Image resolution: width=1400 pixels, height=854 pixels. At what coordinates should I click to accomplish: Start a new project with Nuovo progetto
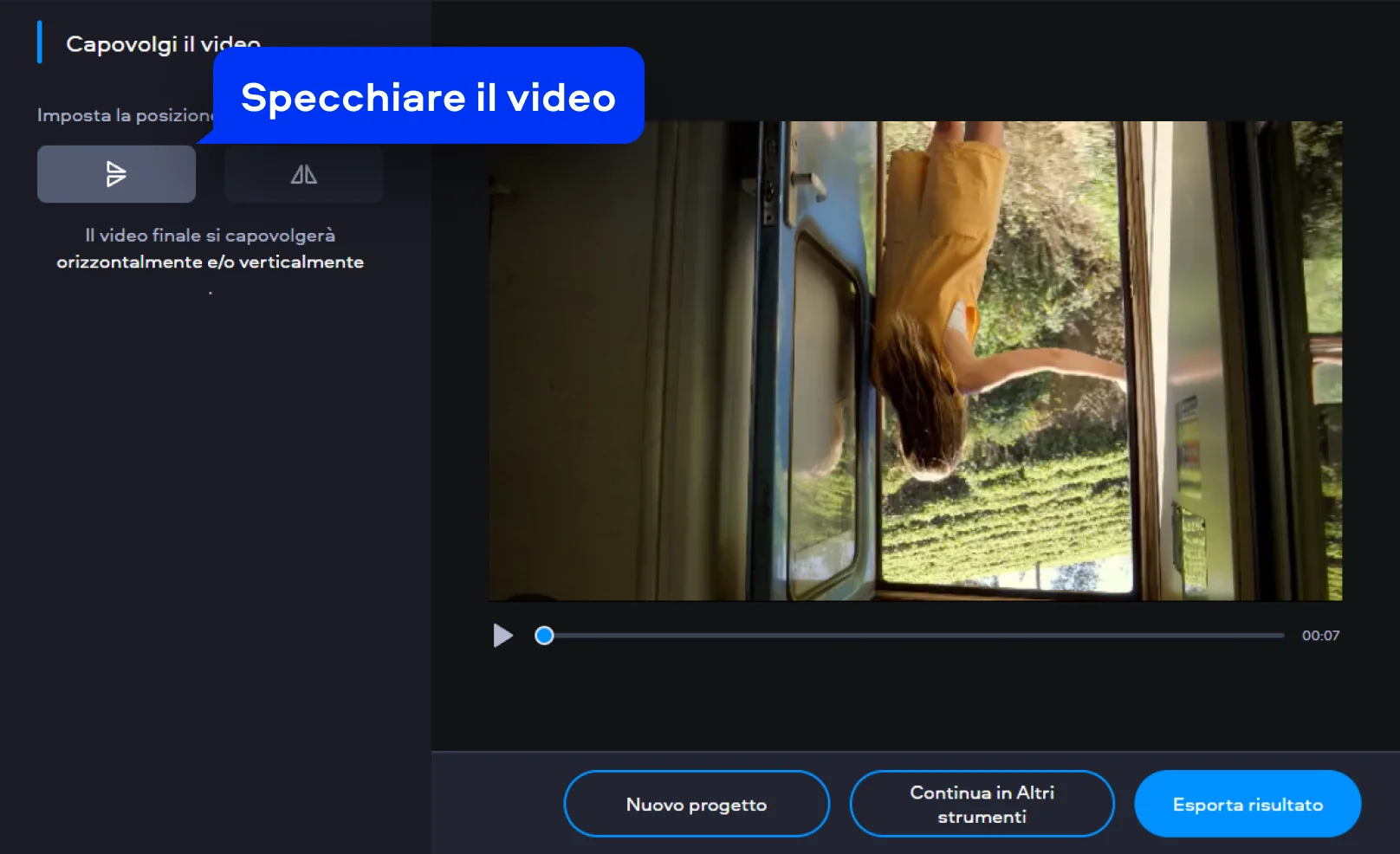coord(696,804)
